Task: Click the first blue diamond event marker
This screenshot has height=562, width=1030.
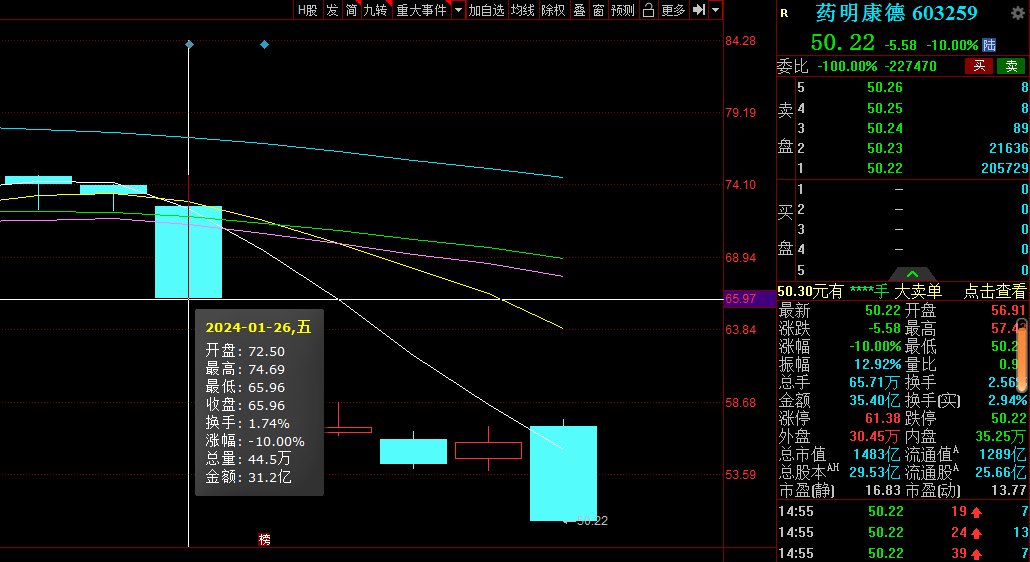Action: tap(189, 44)
